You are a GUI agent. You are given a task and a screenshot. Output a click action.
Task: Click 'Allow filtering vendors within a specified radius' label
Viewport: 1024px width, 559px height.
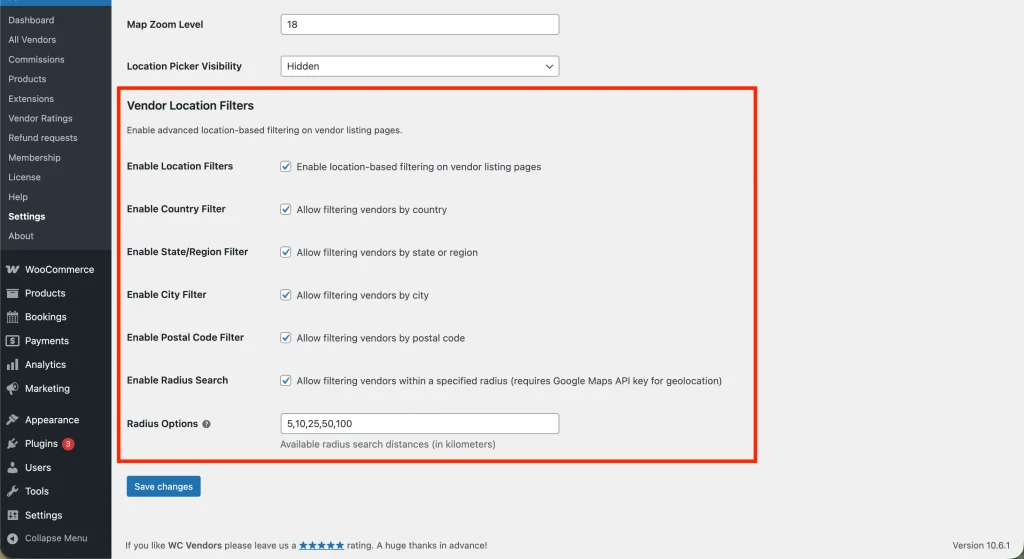[402, 381]
